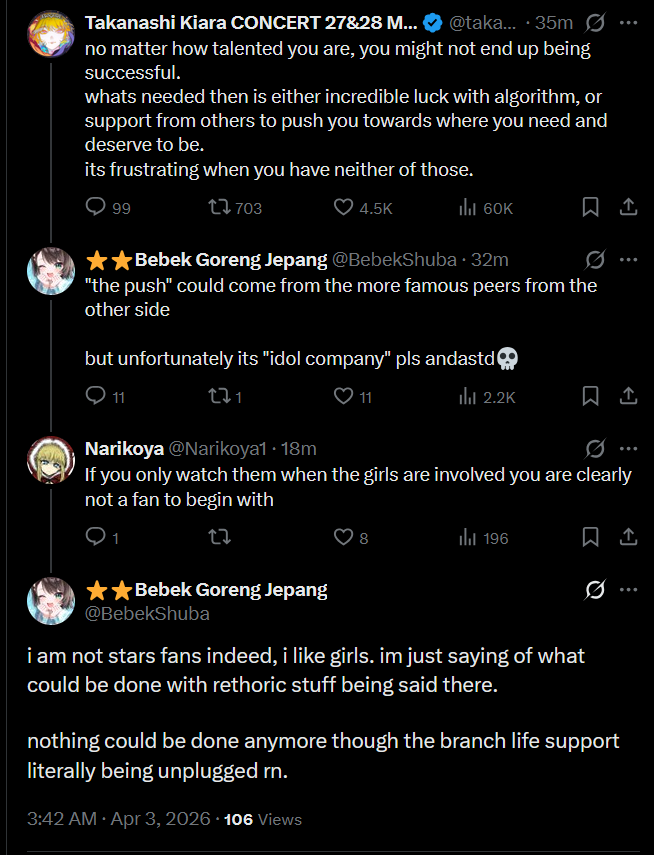Open @BebekShuba handle on main tweet
Screen dimensions: 654x855
pyautogui.click(x=148, y=613)
